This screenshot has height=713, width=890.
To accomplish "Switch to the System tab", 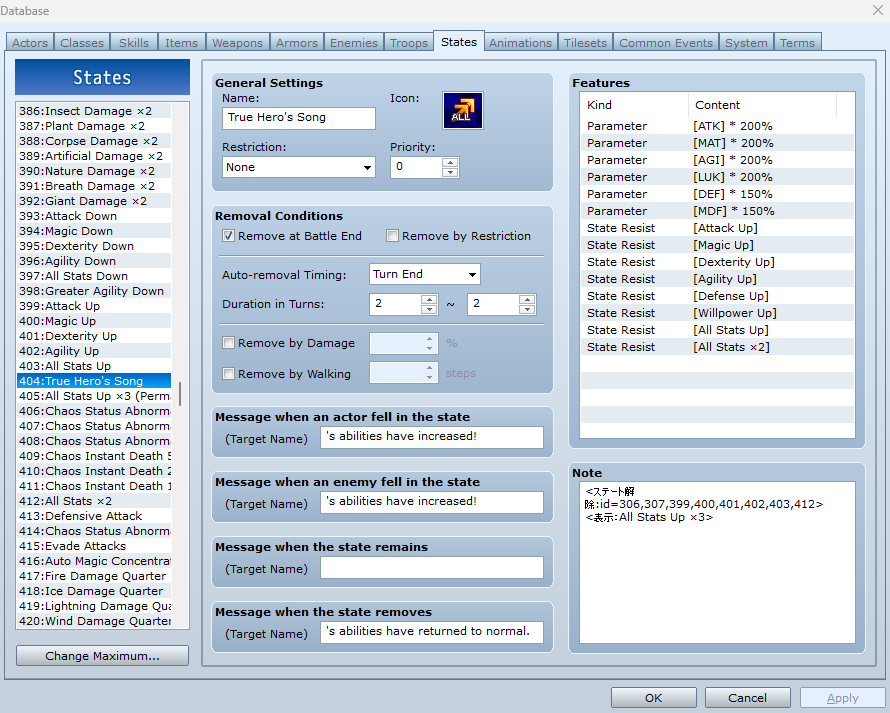I will [x=746, y=43].
